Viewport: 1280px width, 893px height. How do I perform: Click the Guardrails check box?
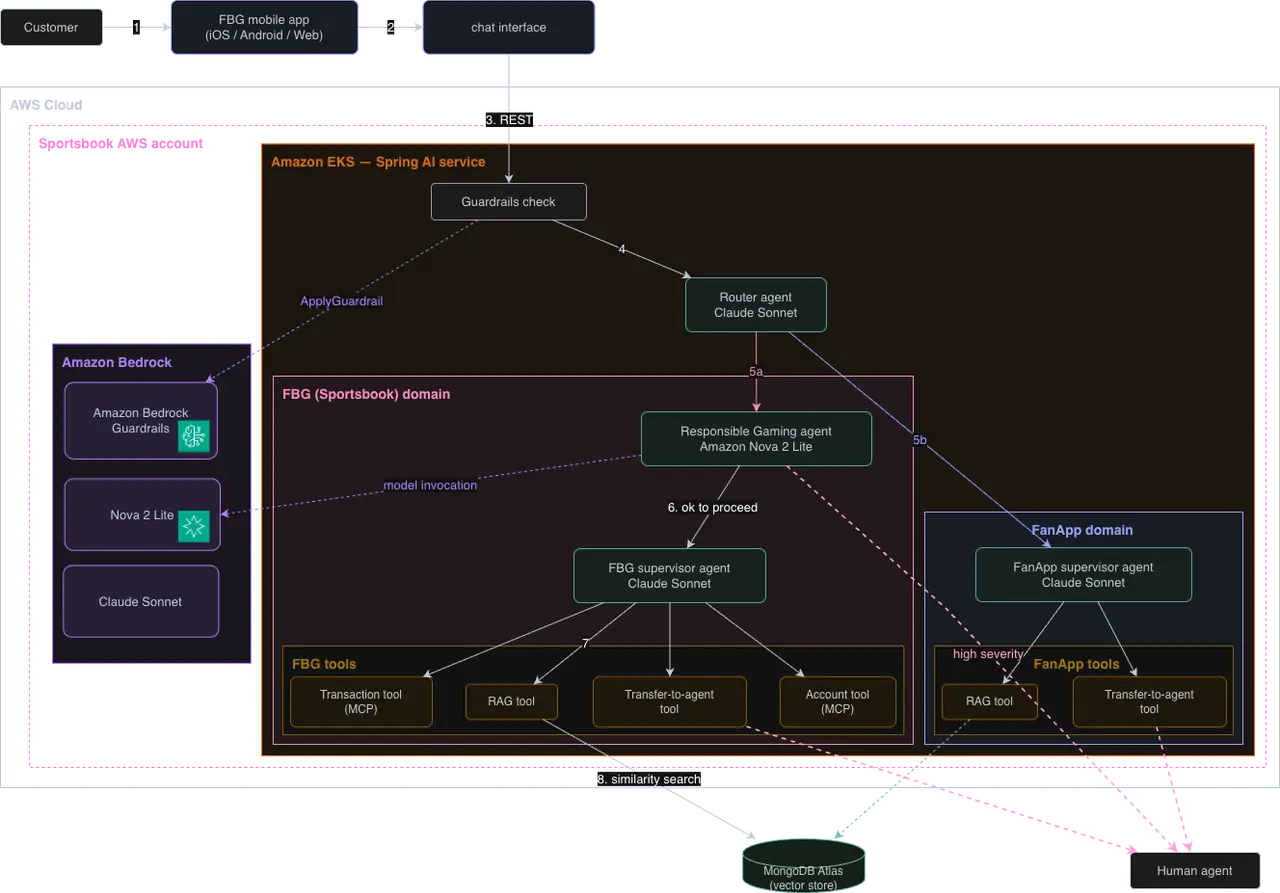[x=509, y=202]
